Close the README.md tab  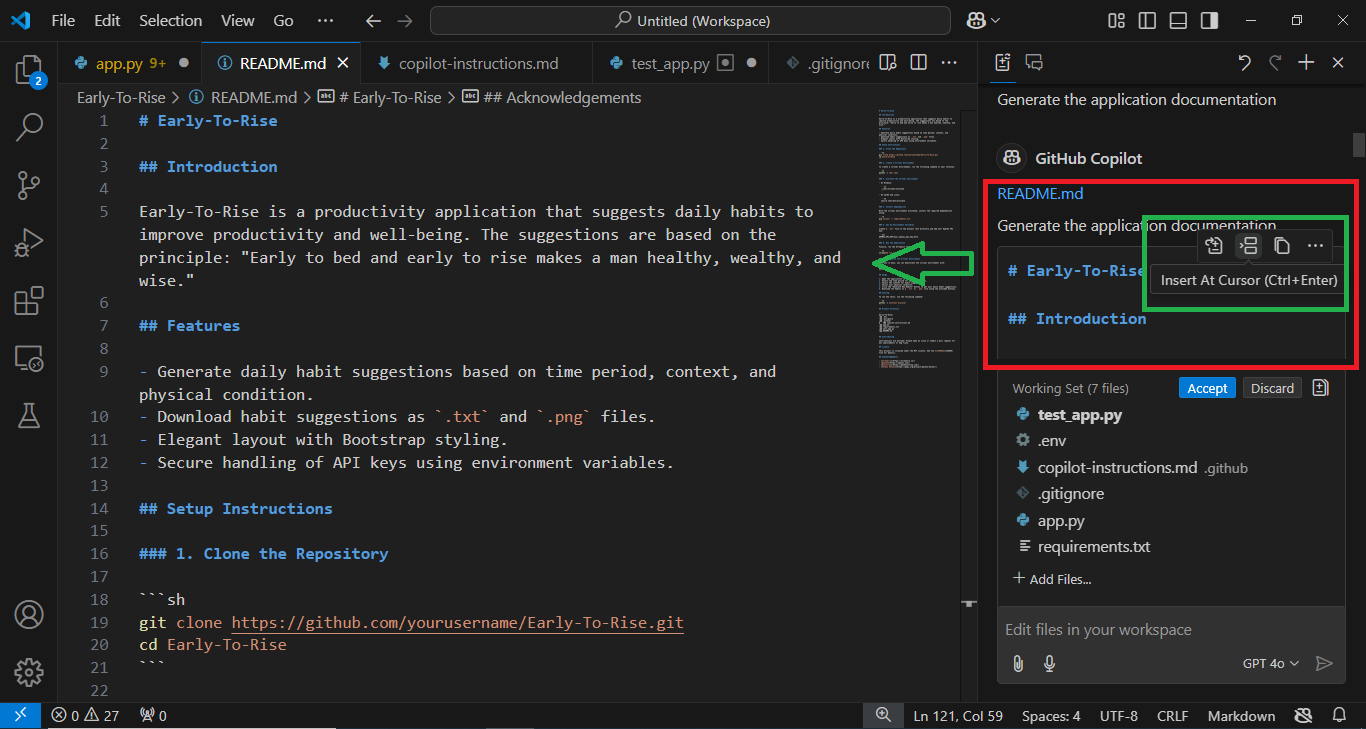pos(342,63)
